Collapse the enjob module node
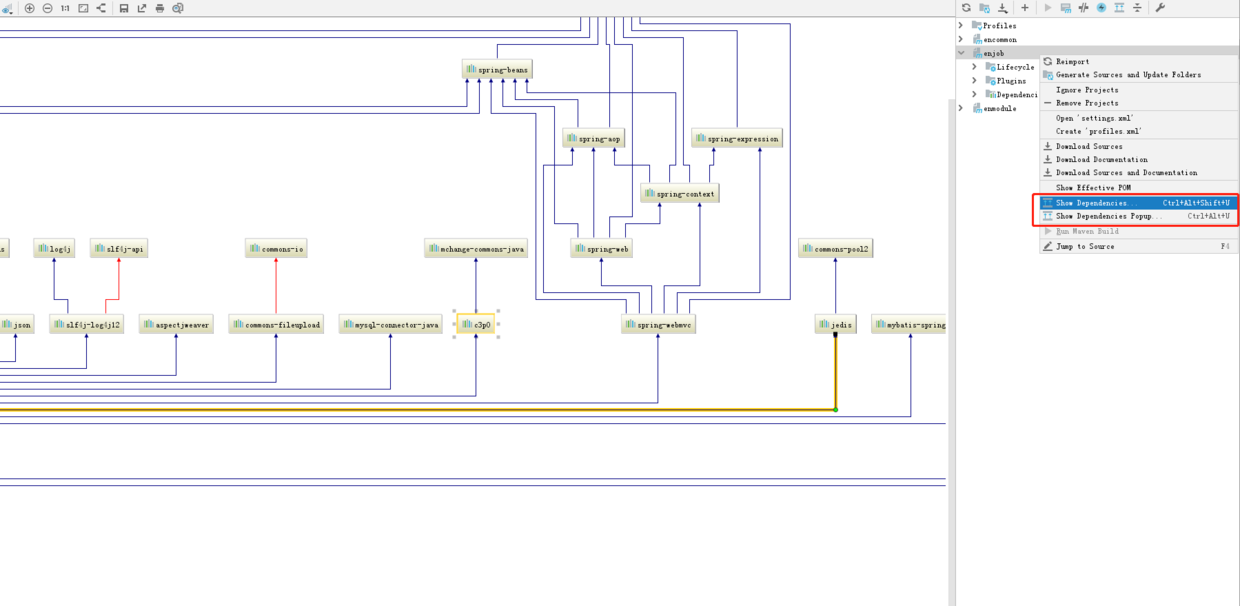 tap(961, 53)
